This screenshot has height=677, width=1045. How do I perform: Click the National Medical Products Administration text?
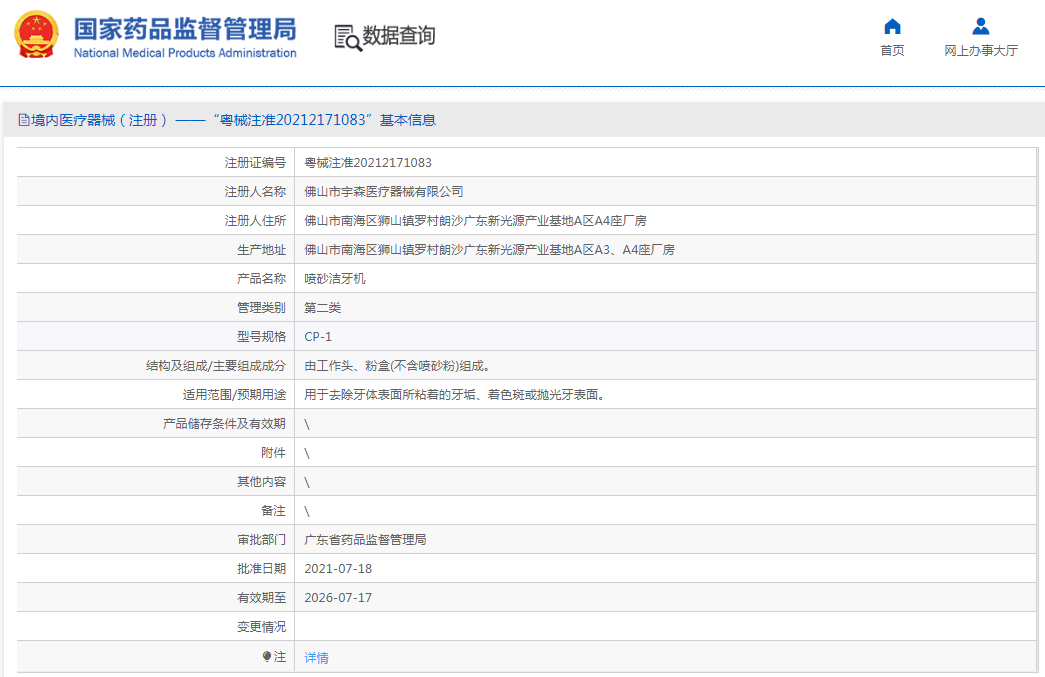tap(185, 53)
